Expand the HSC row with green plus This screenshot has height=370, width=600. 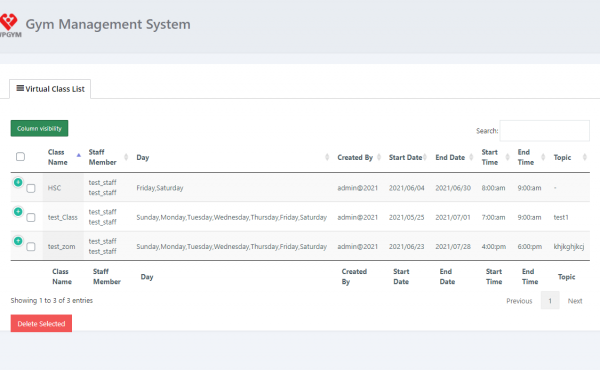point(18,182)
